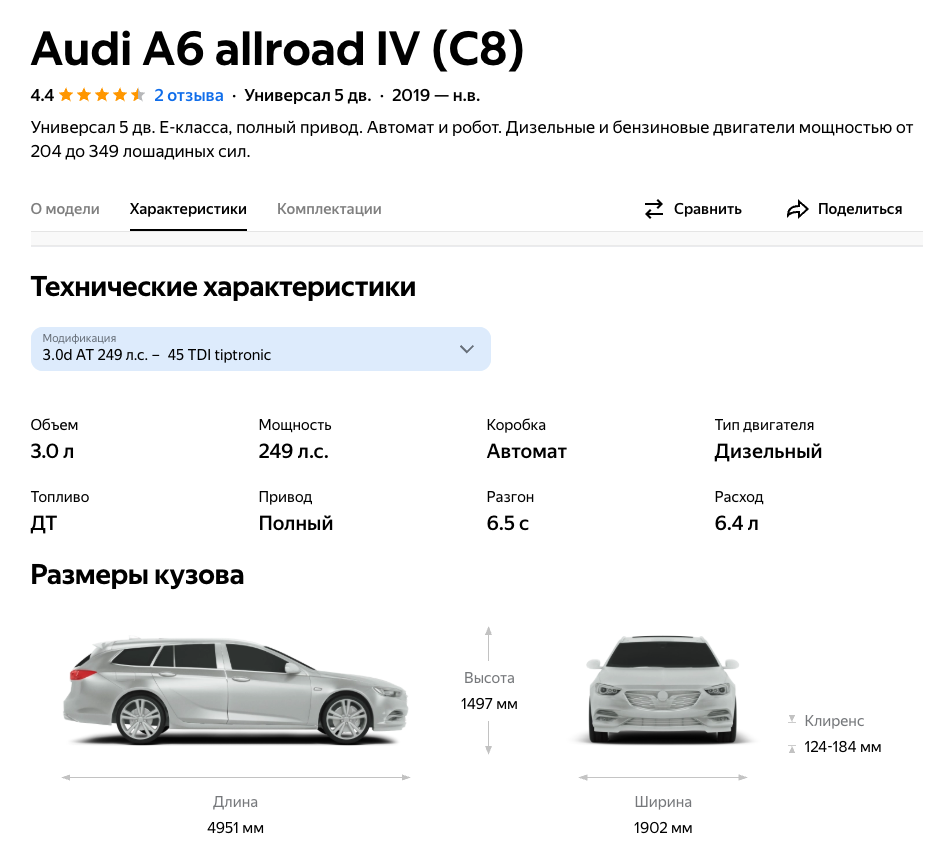Click the 'Технические характеристики' heading

pos(223,287)
